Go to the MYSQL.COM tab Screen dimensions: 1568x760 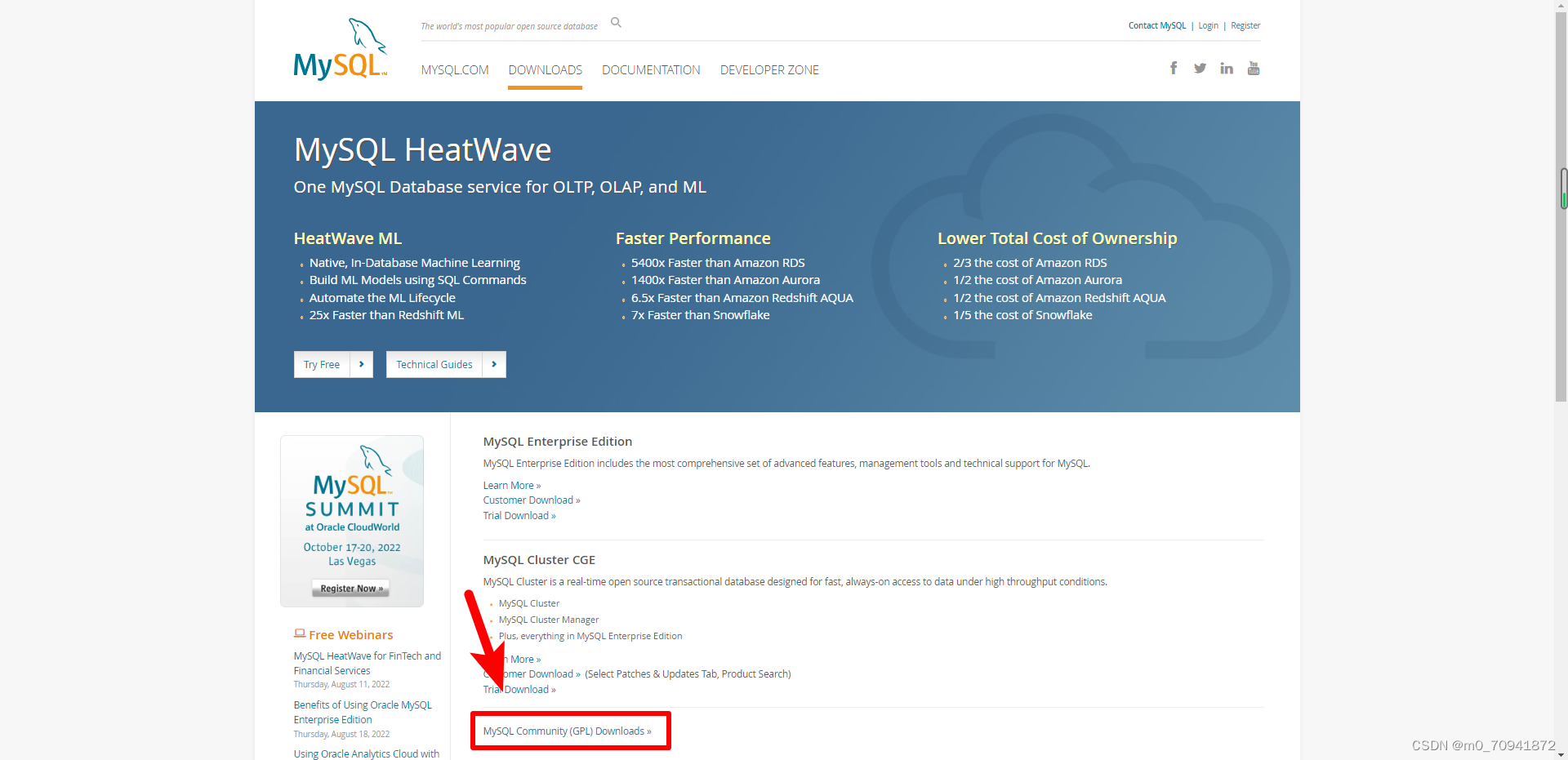pyautogui.click(x=455, y=70)
